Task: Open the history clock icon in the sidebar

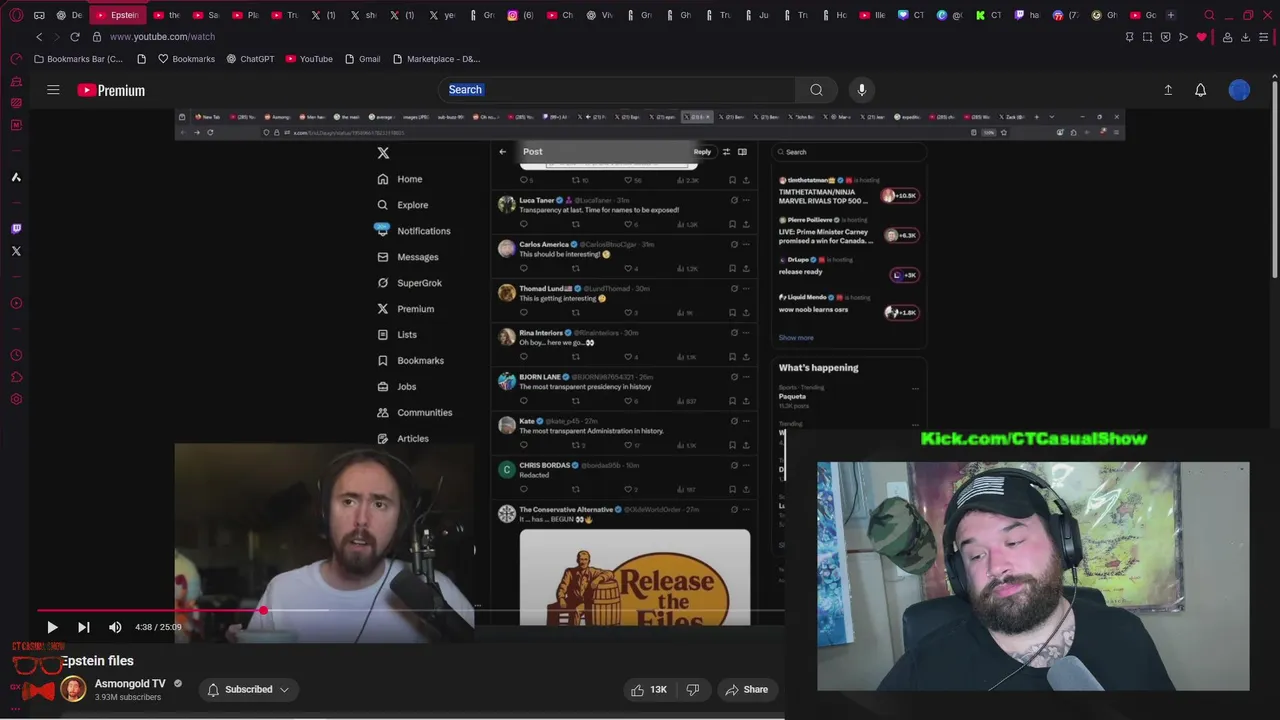Action: [16, 355]
